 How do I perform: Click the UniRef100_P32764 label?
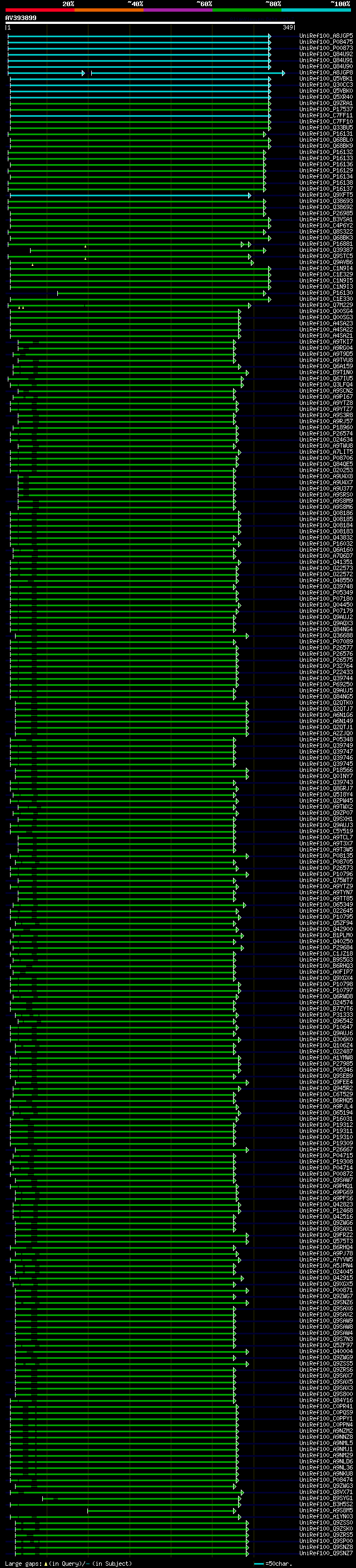[x=325, y=666]
